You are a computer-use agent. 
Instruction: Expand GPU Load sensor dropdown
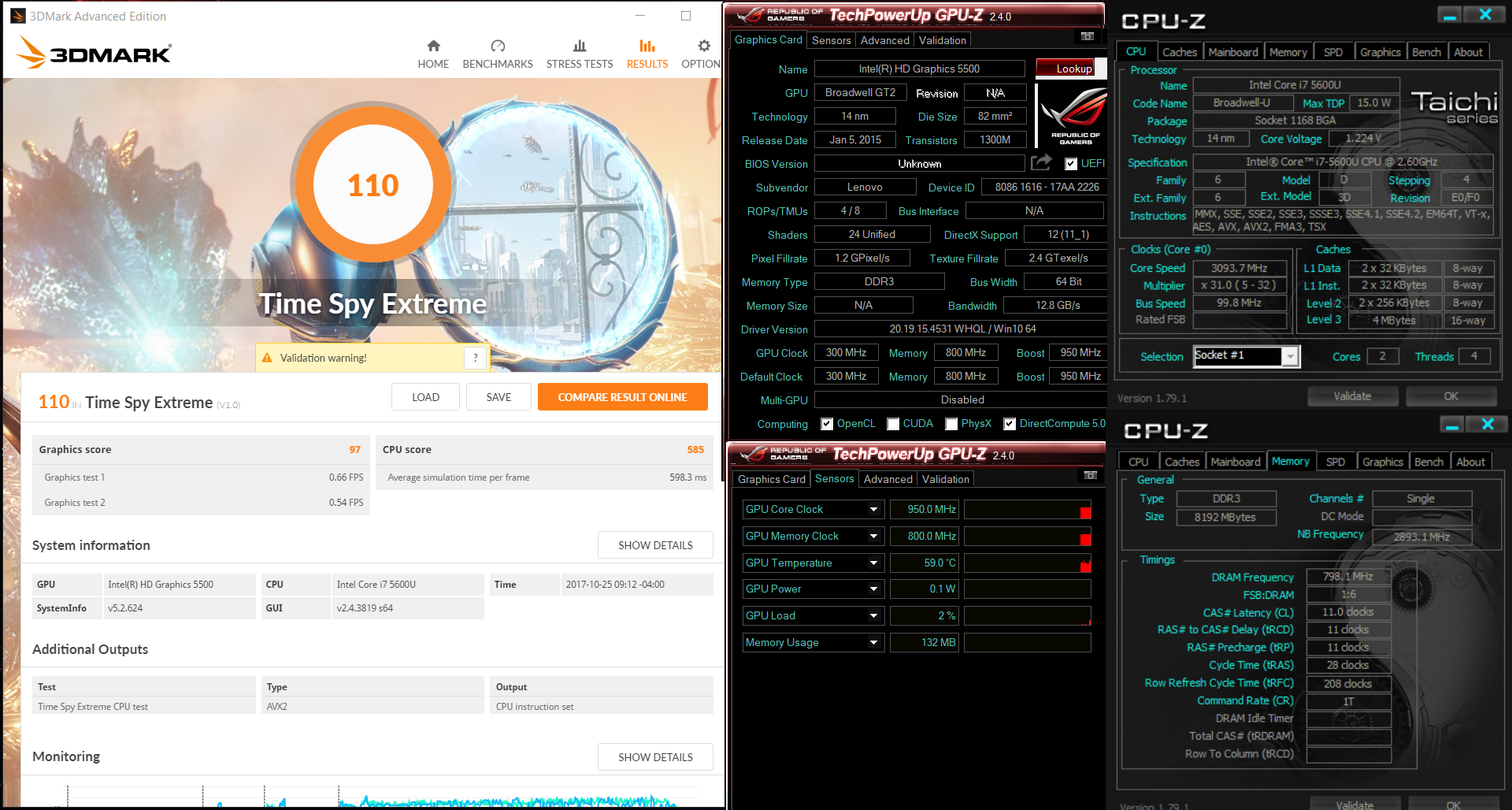coord(873,616)
